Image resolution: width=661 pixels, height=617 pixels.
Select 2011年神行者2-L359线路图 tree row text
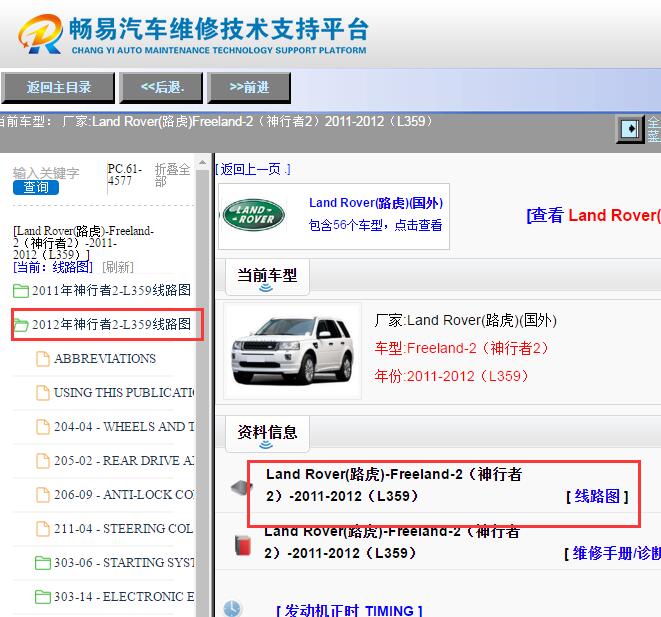point(111,290)
